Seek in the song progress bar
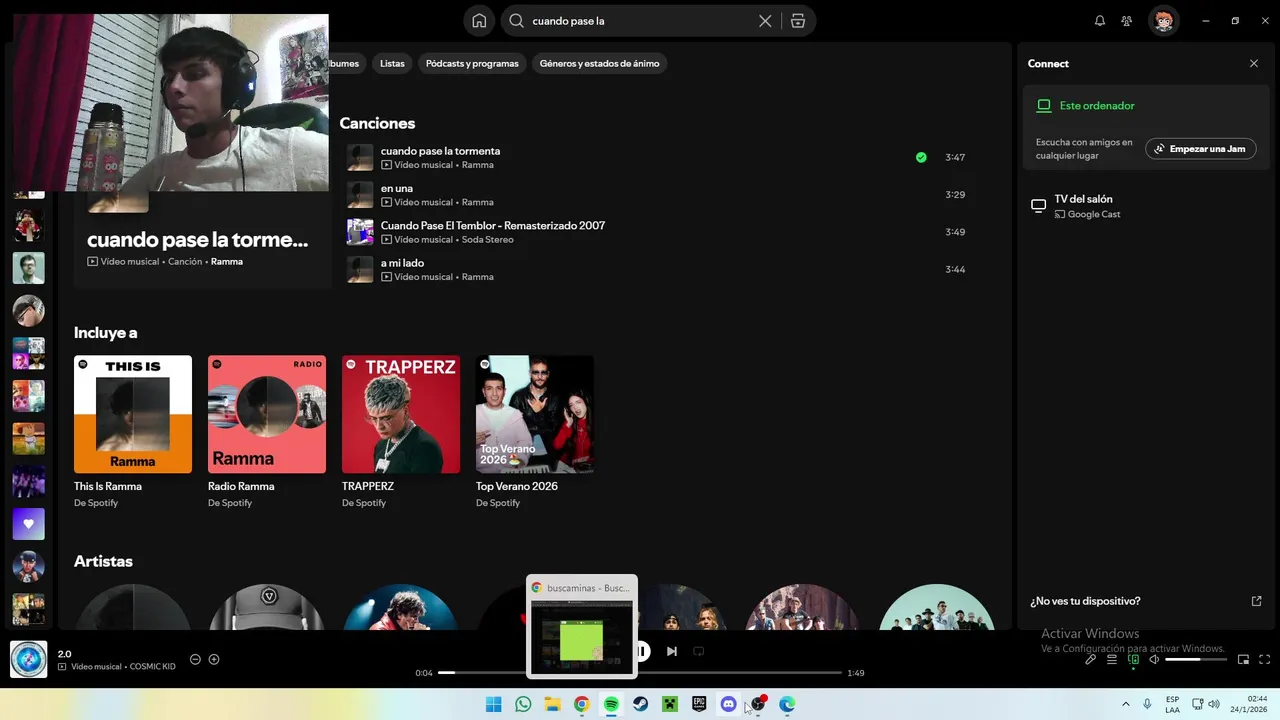This screenshot has height=720, width=1280. (640, 673)
